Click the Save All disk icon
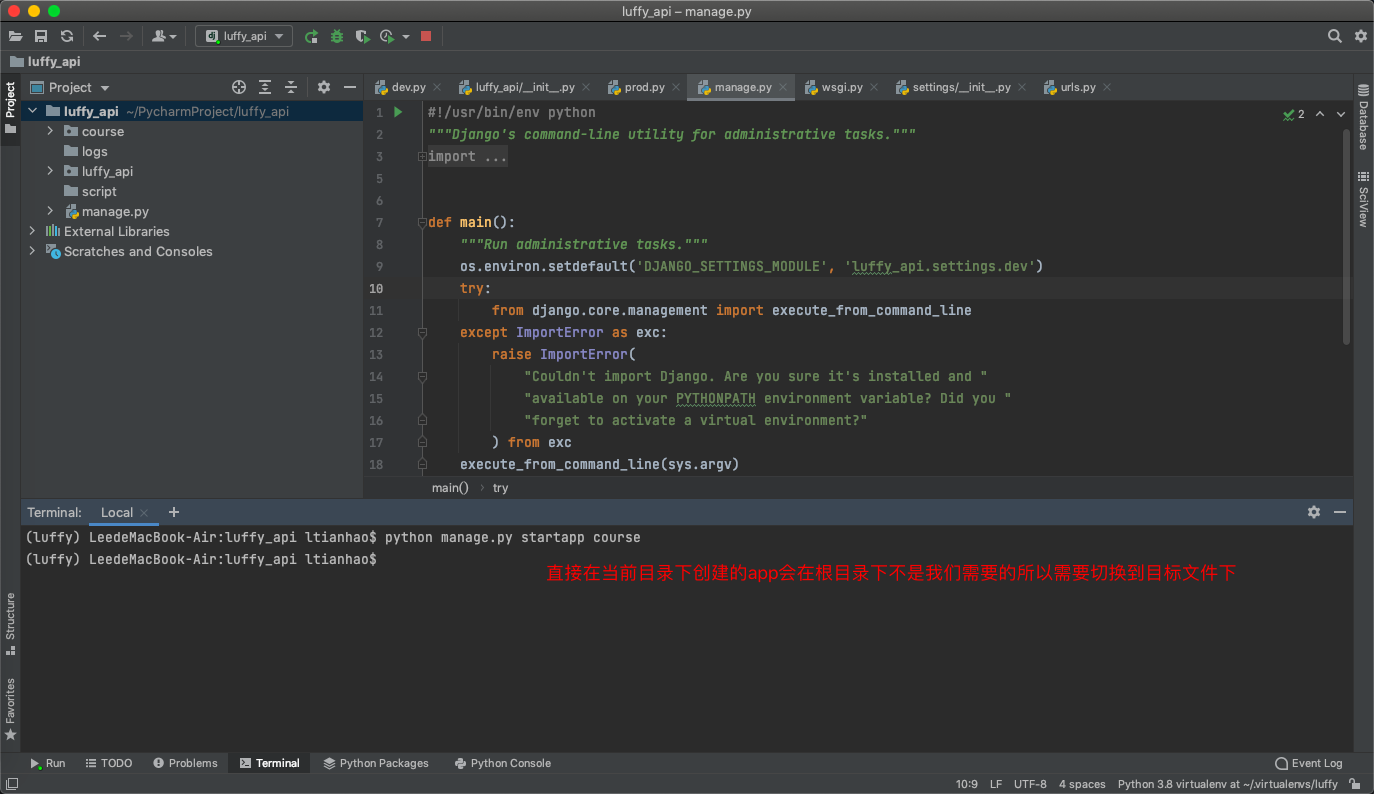 41,36
